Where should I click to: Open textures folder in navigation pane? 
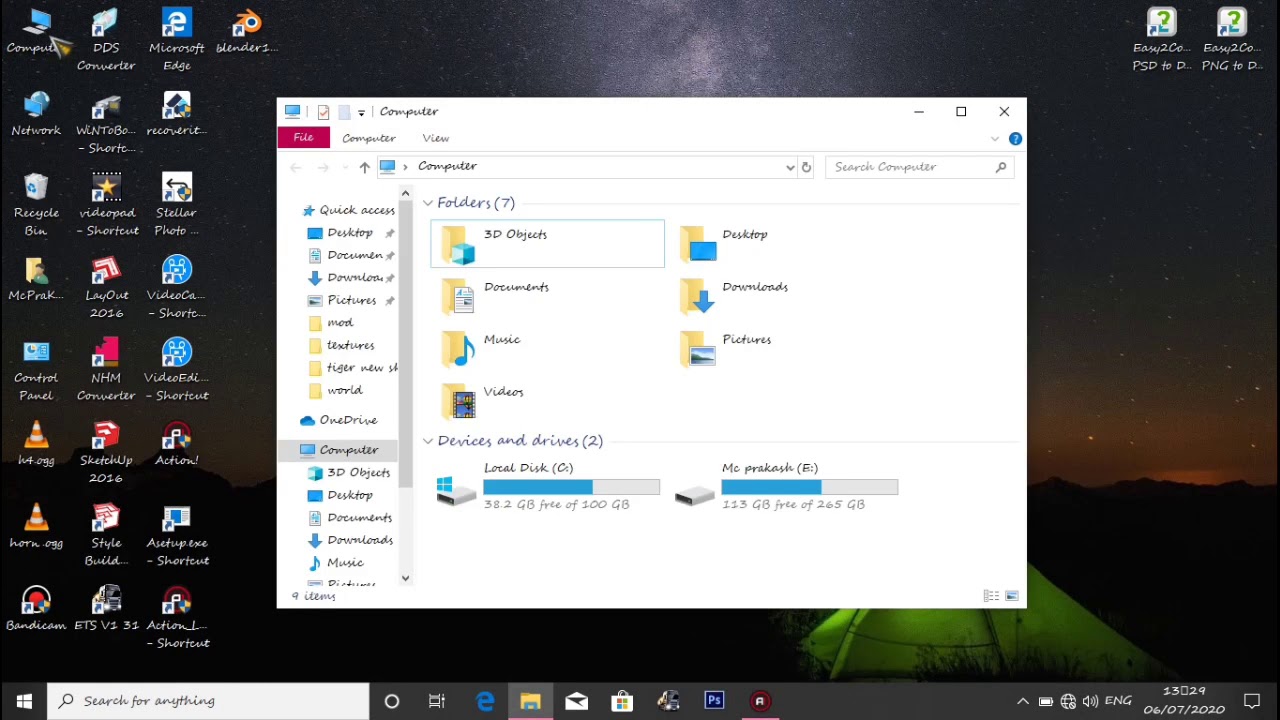coord(341,345)
